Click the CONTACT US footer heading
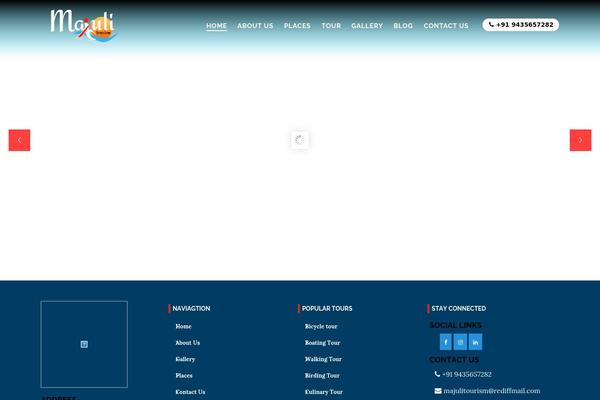This screenshot has height=400, width=600. click(x=454, y=360)
